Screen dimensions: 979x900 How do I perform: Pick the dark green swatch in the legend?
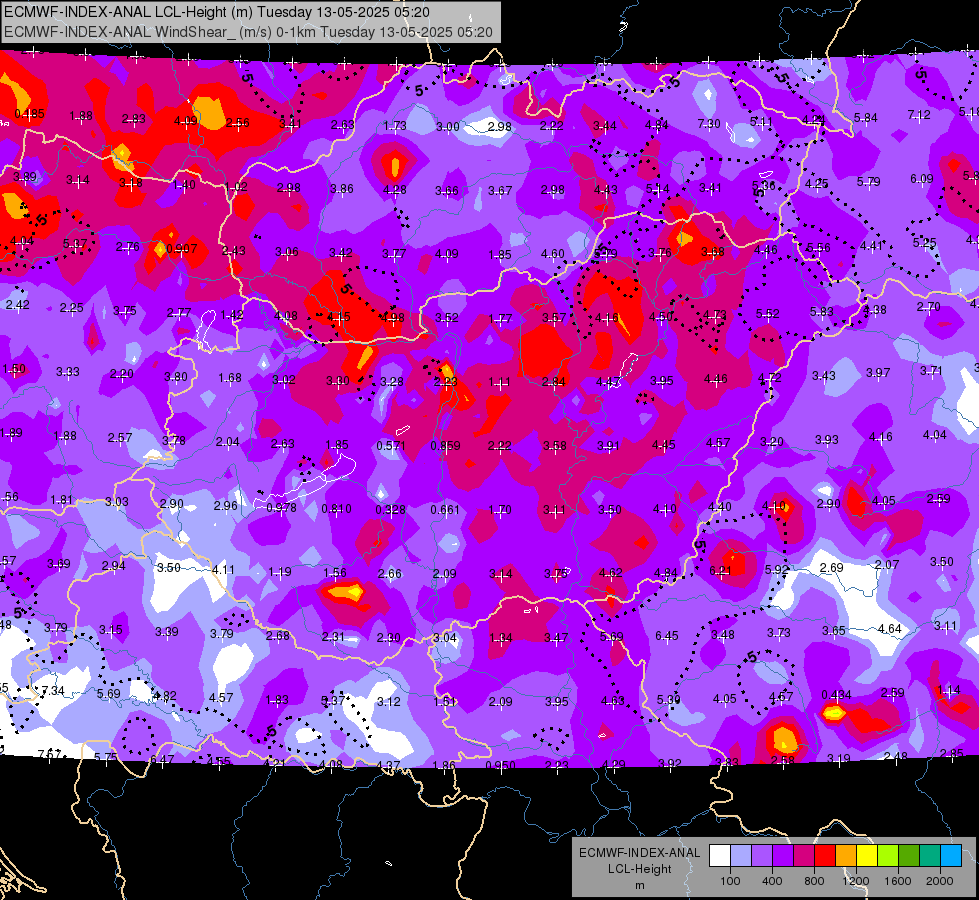(x=909, y=855)
